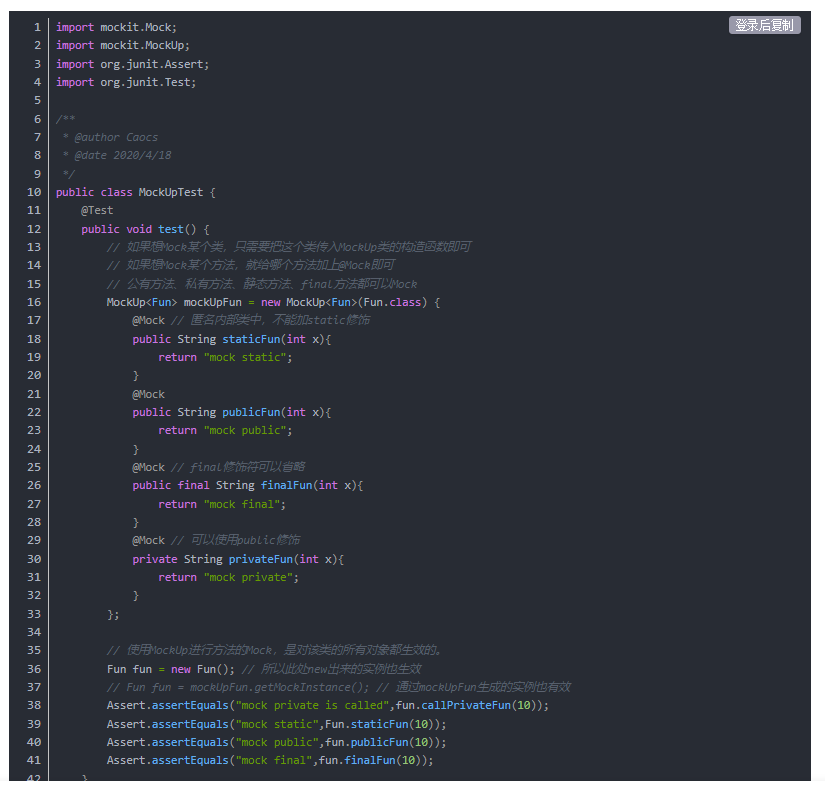This screenshot has width=825, height=786.
Task: Click 'Fun fun = new Fun();' statement
Action: (x=170, y=669)
